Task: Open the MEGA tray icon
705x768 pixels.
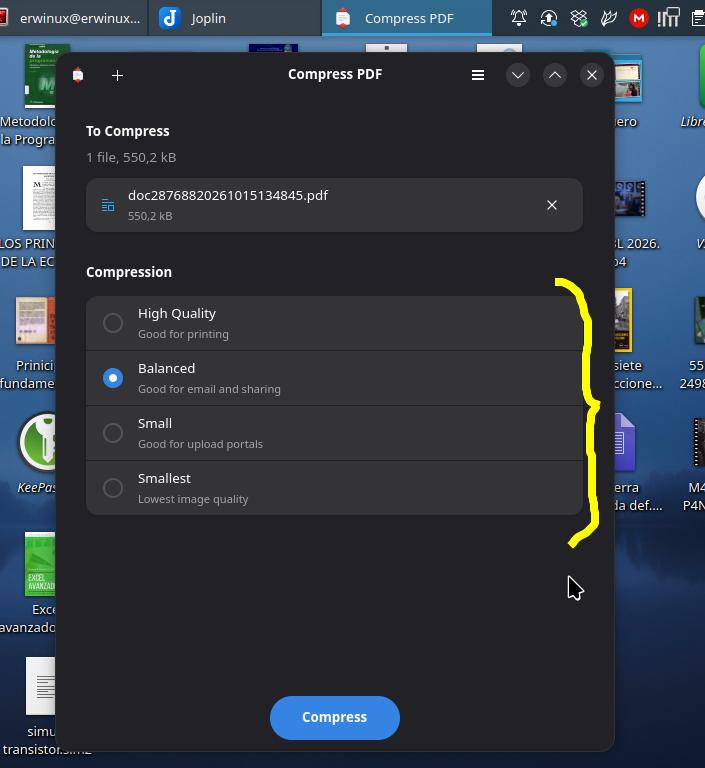Action: [638, 19]
